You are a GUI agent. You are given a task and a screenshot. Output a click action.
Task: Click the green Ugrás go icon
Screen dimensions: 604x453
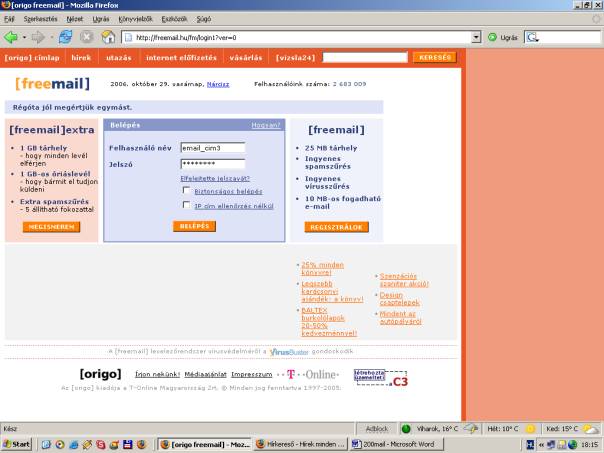(x=493, y=37)
